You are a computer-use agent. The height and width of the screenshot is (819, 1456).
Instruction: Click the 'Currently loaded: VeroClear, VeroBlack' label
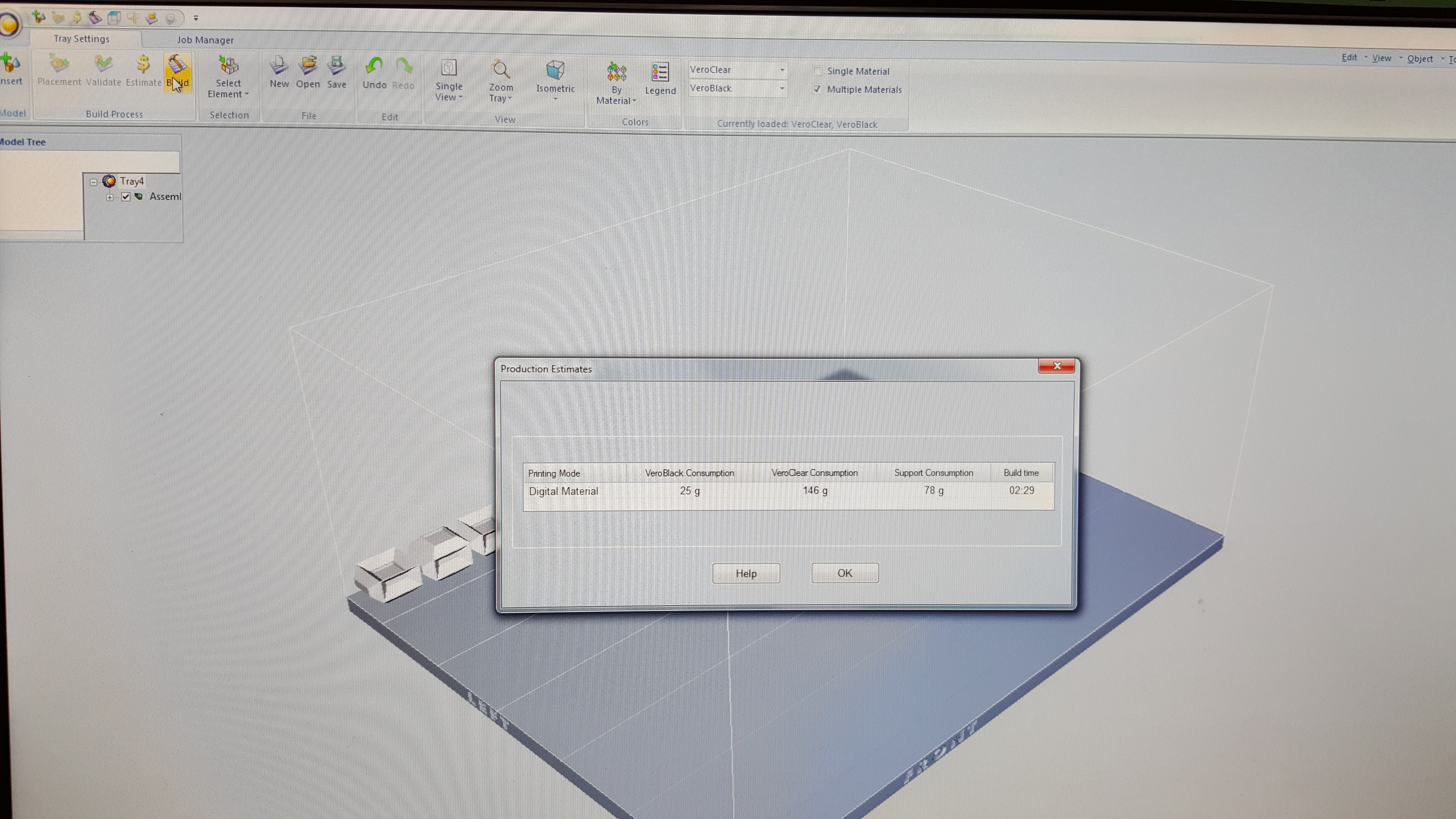point(797,124)
